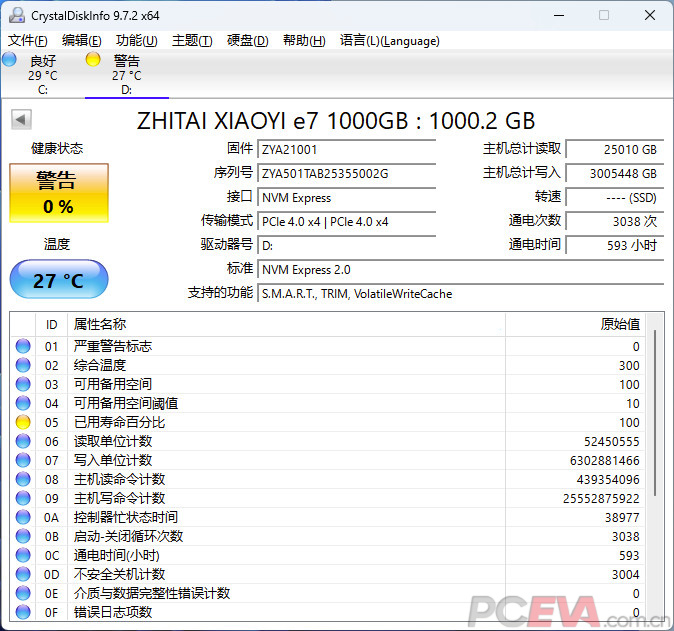Click the blue status icon for drive C:
This screenshot has height=631, width=674.
pyautogui.click(x=10, y=60)
